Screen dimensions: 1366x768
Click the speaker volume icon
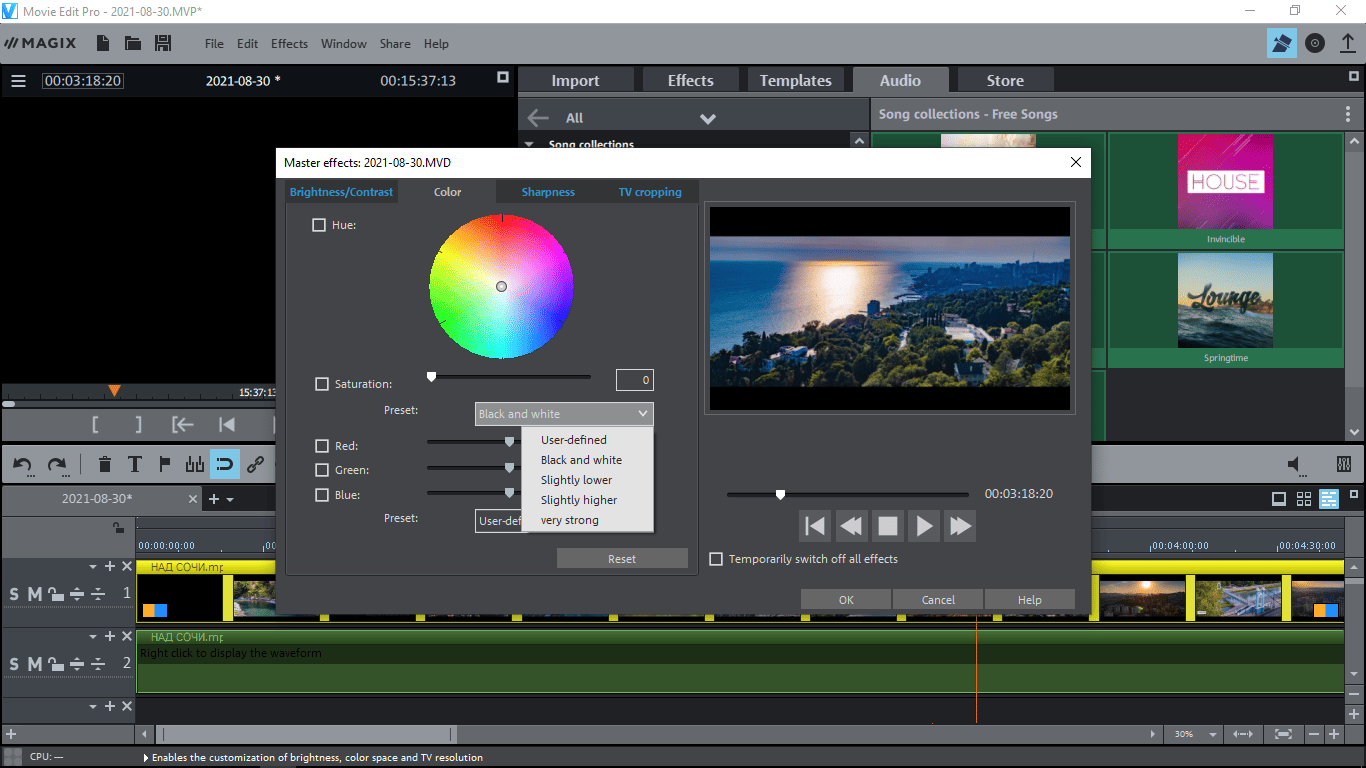click(1296, 464)
